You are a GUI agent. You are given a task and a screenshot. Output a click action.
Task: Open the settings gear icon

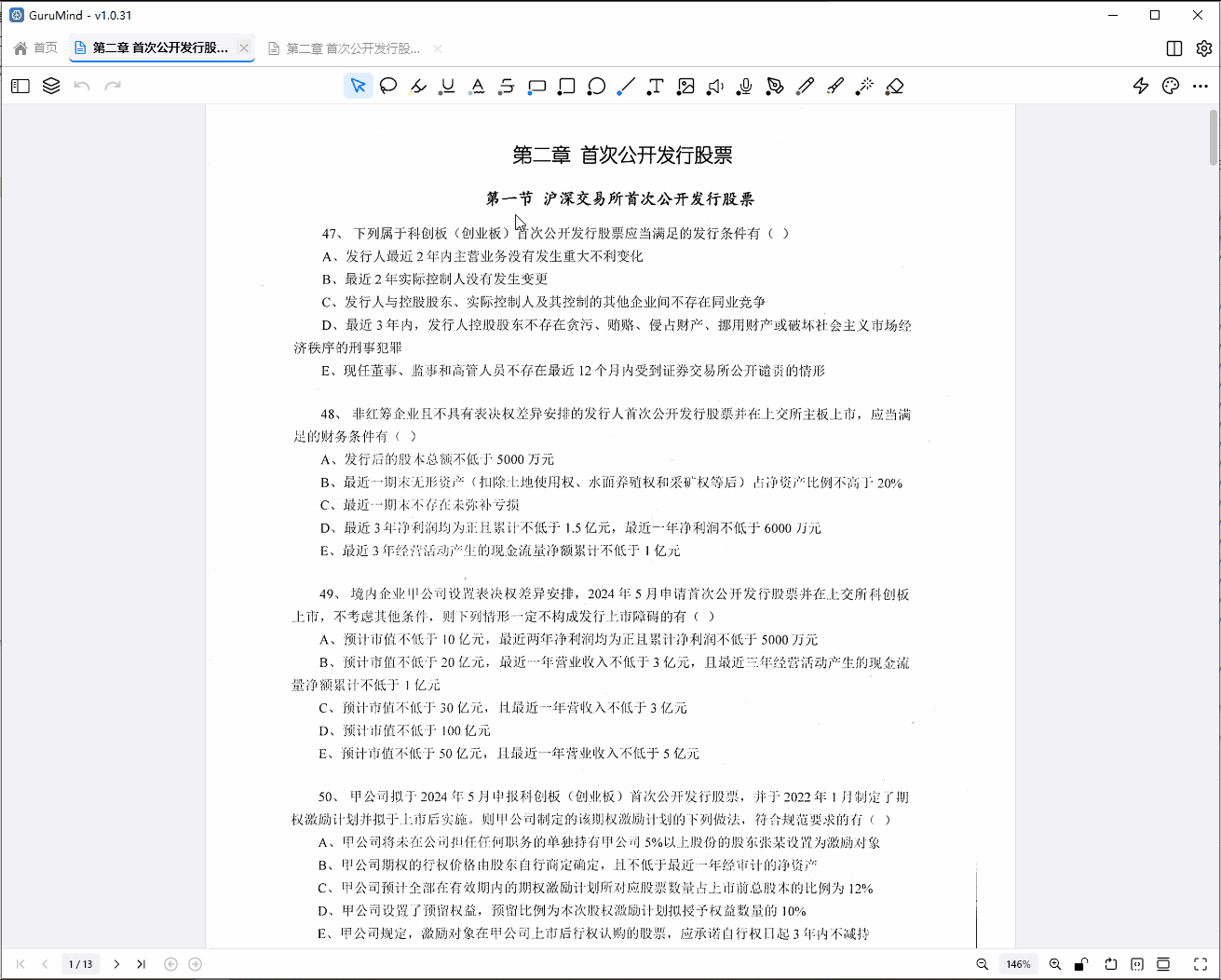1204,48
